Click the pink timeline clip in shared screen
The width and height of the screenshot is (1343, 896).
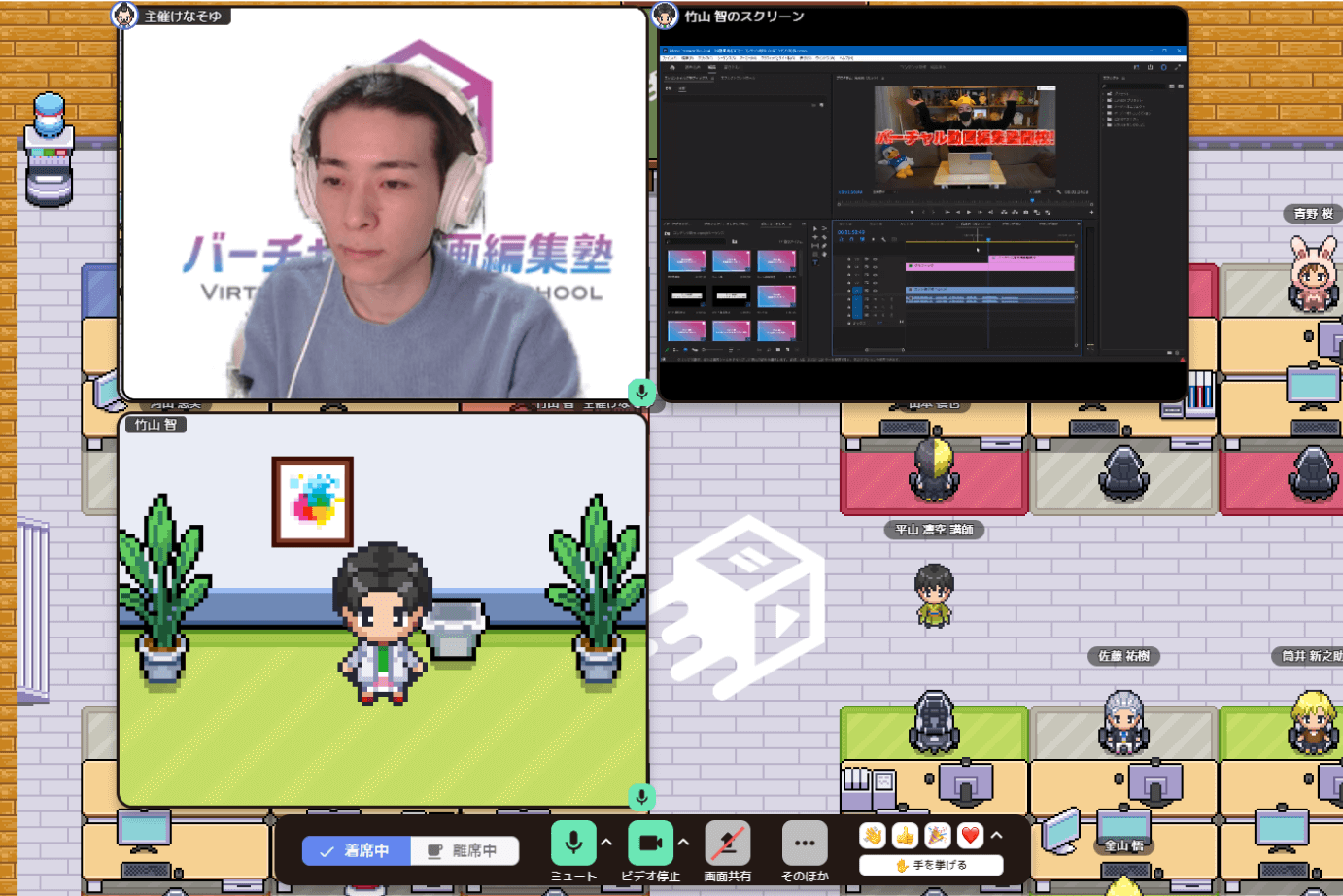coord(1030,263)
